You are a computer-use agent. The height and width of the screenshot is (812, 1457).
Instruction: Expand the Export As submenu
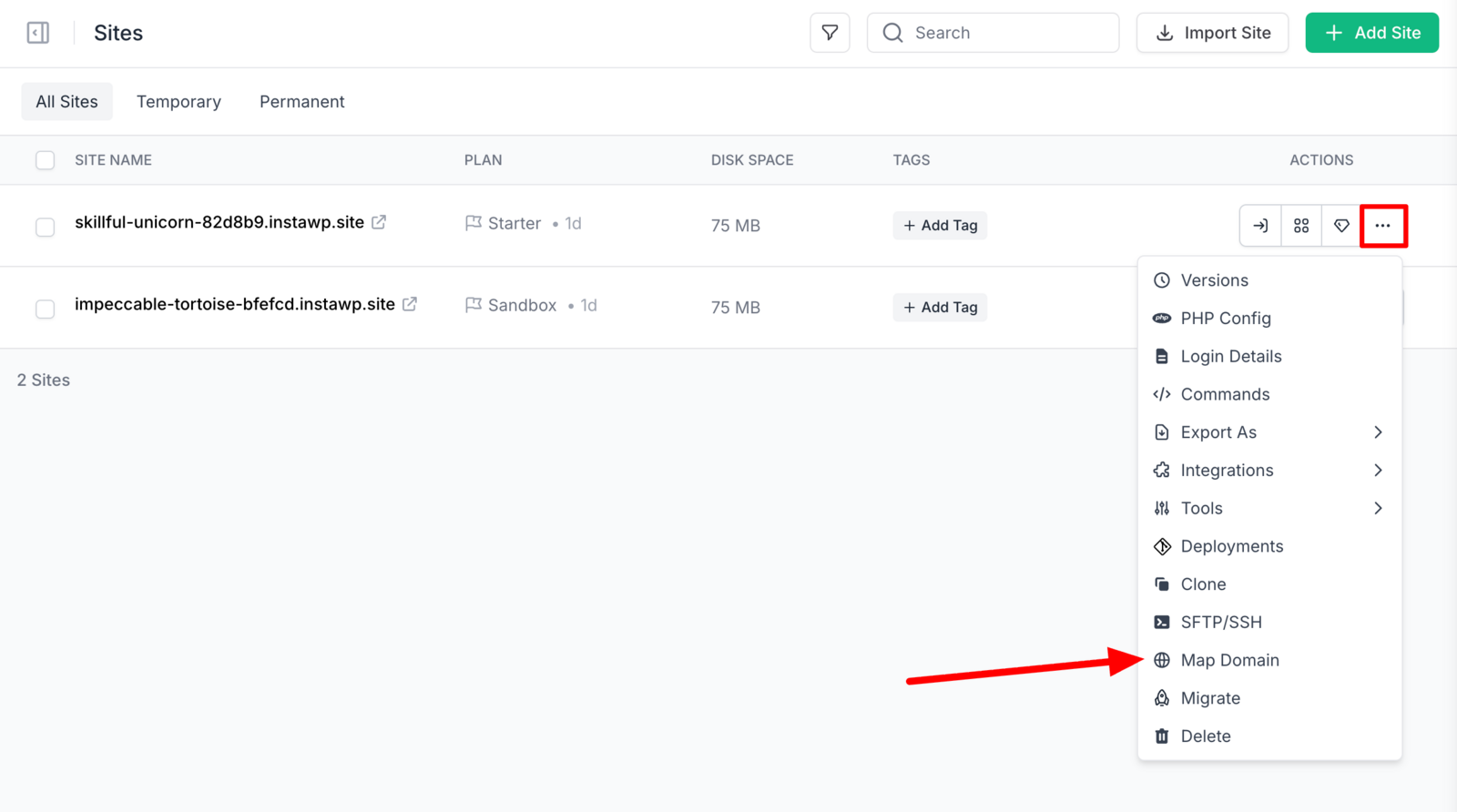point(1269,432)
